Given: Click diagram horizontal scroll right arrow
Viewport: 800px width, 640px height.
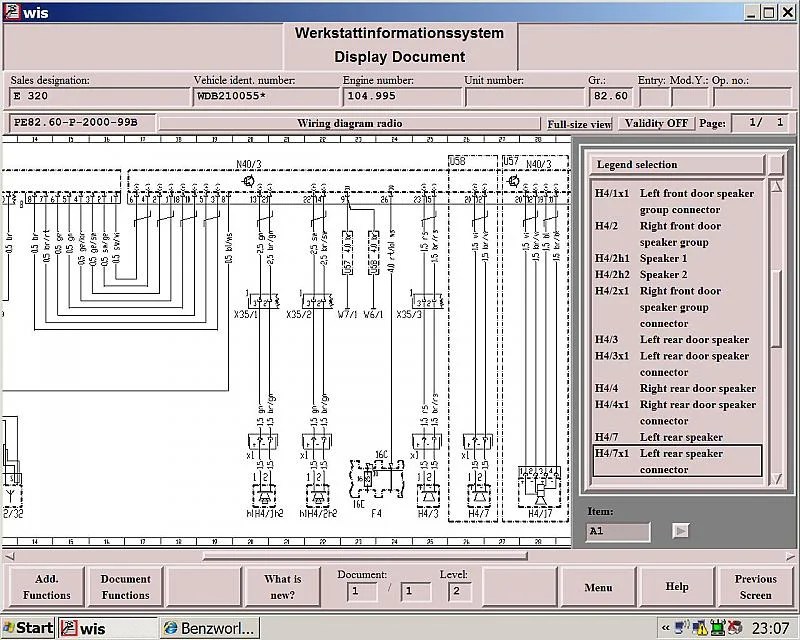Looking at the screenshot, I should [791, 556].
